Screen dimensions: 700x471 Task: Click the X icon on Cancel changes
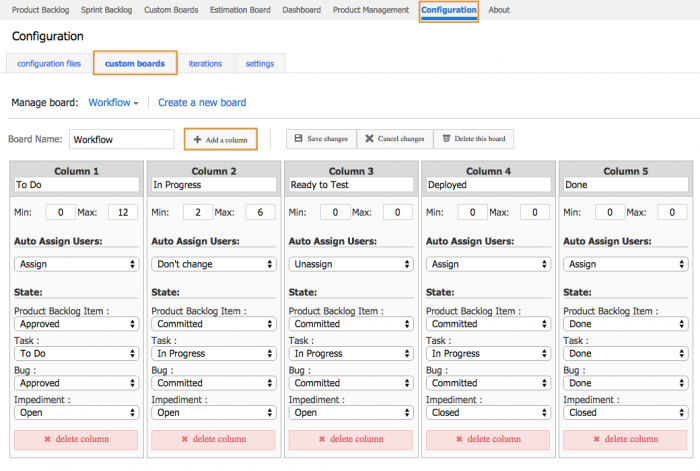(369, 139)
